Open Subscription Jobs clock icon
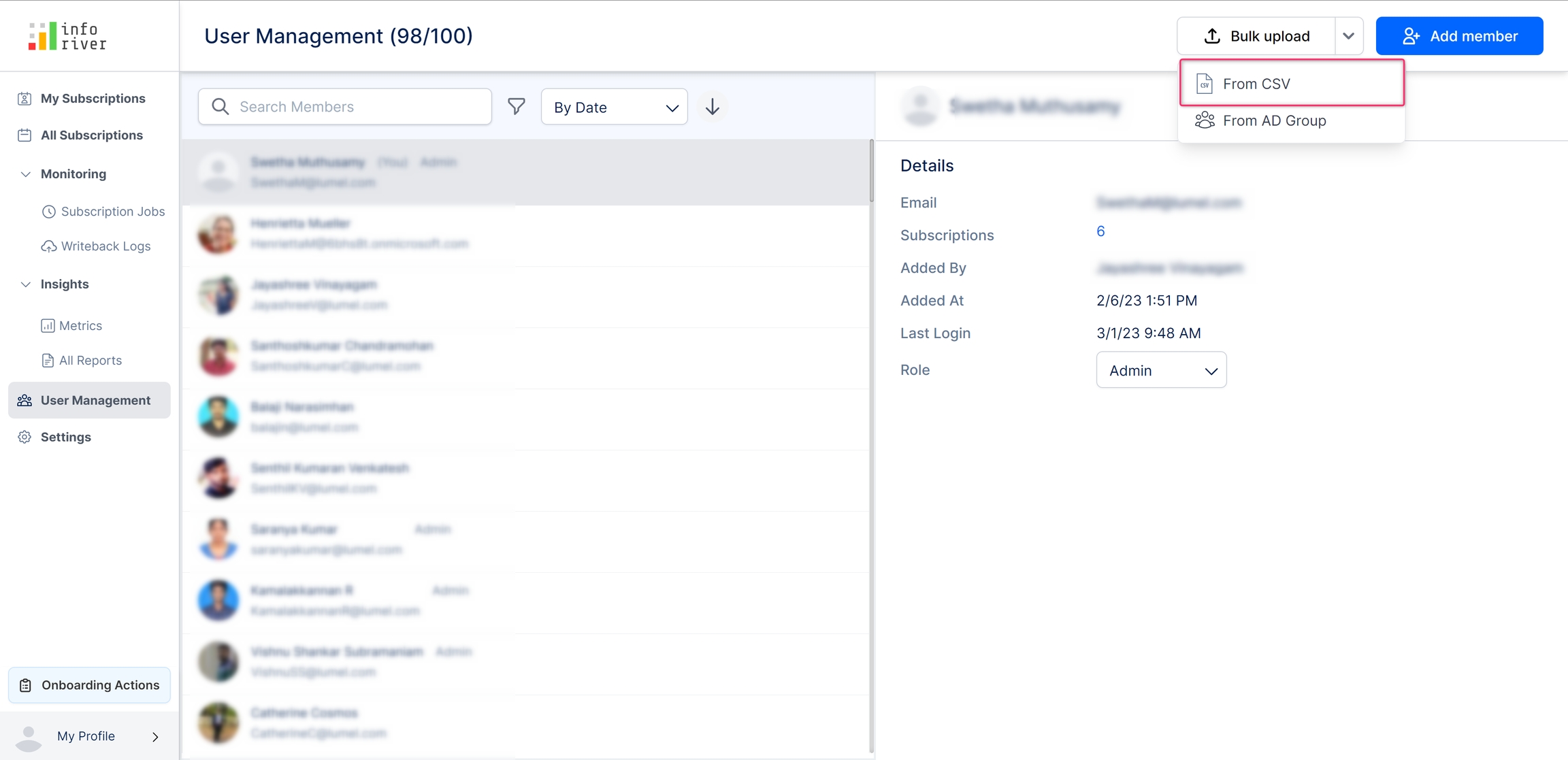Image resolution: width=1568 pixels, height=760 pixels. tap(48, 212)
